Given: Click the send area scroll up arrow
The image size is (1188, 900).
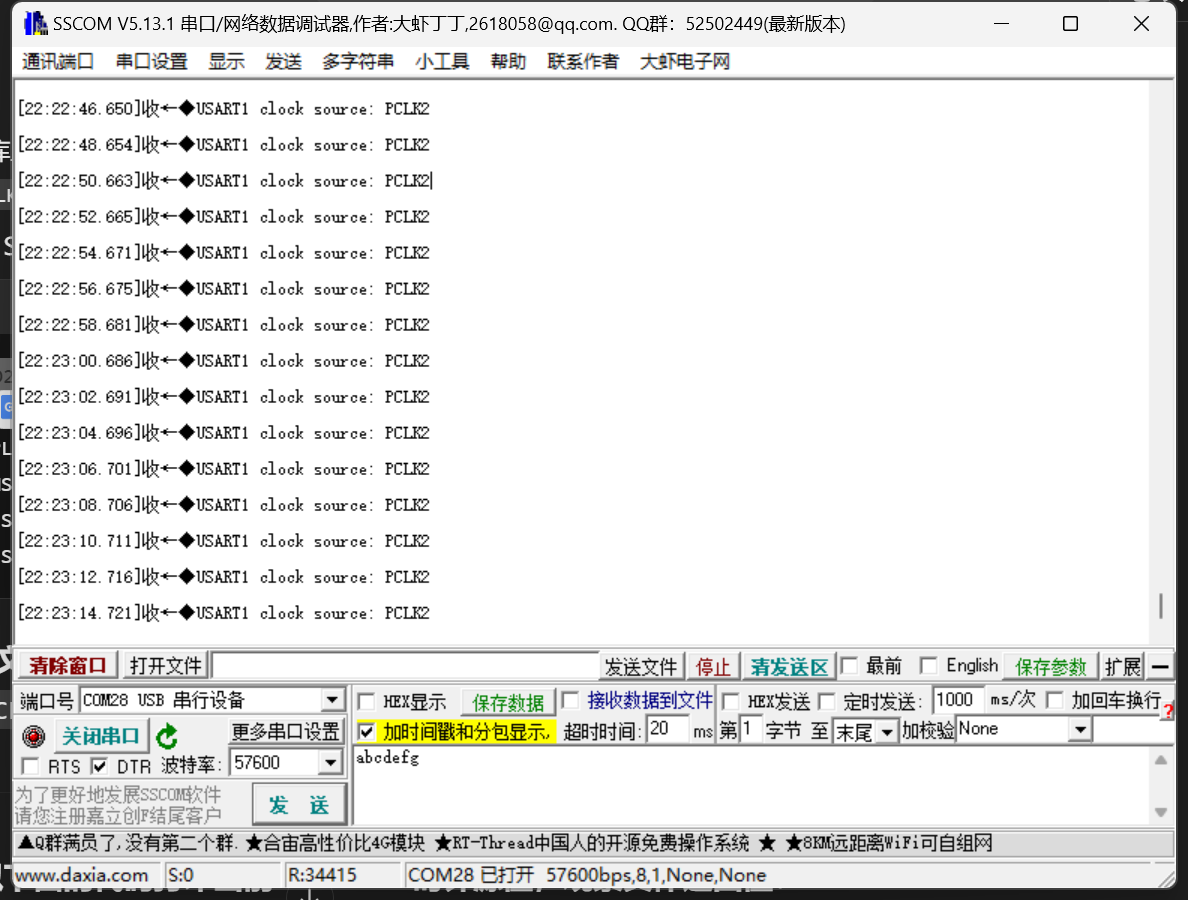Looking at the screenshot, I should coord(1161,760).
